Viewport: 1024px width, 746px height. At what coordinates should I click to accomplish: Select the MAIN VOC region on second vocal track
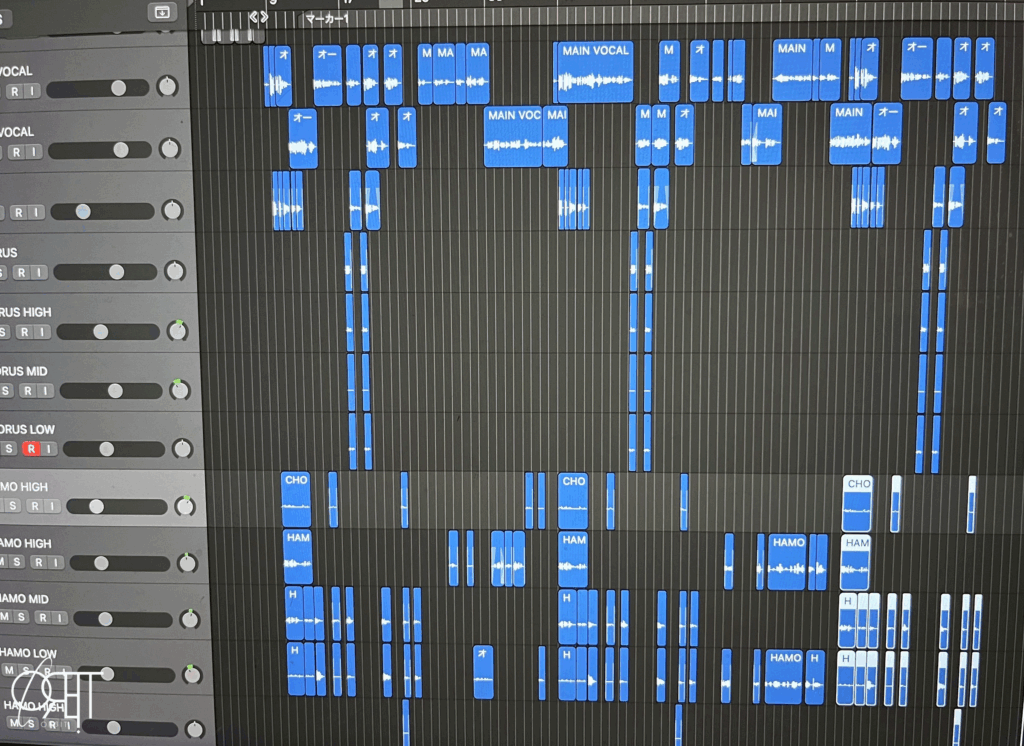coord(513,136)
